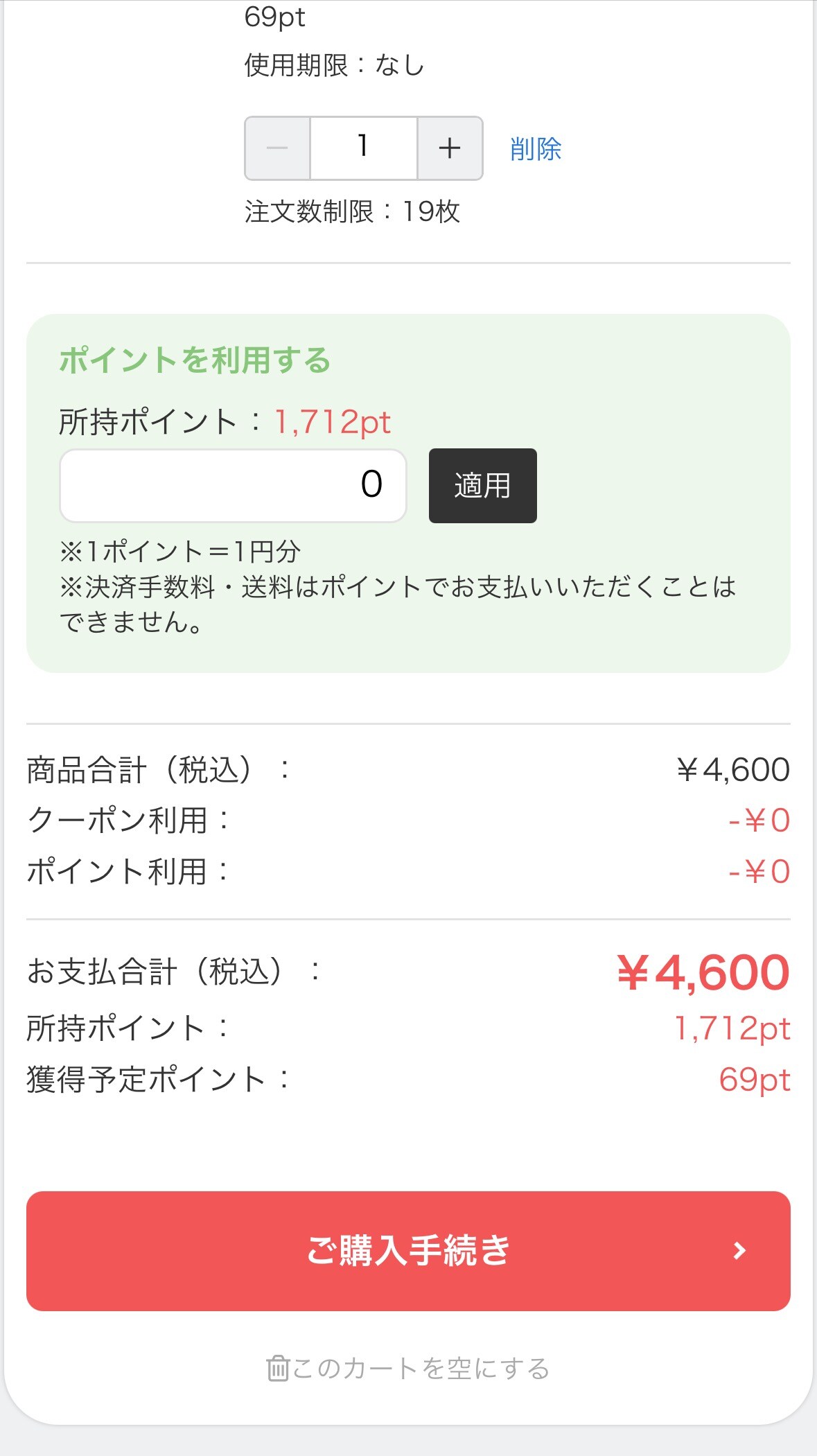The width and height of the screenshot is (817, 1456).
Task: Click the chevron arrow on purchase button
Action: (x=739, y=1251)
